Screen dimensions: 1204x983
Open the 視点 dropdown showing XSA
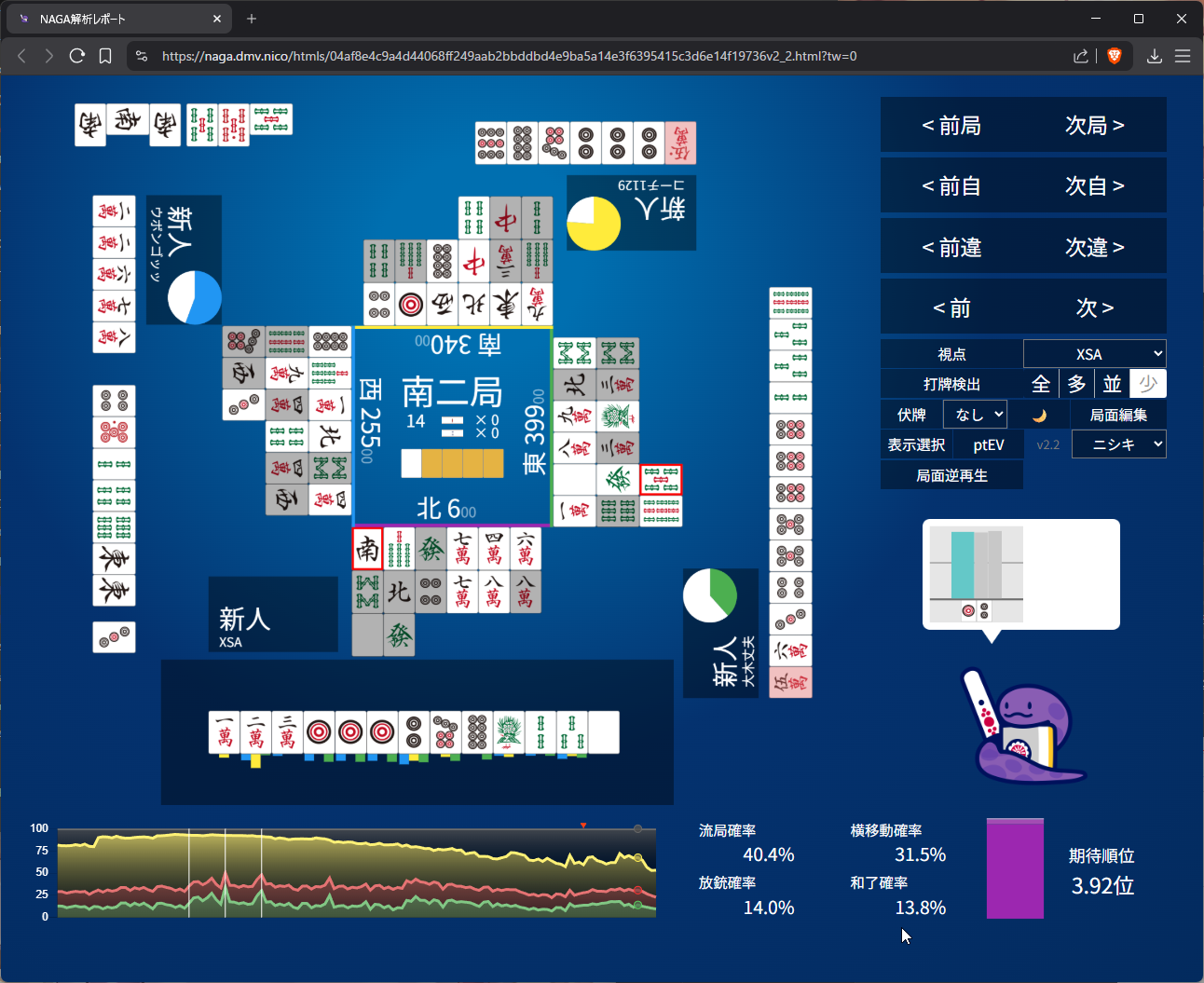(x=1094, y=354)
